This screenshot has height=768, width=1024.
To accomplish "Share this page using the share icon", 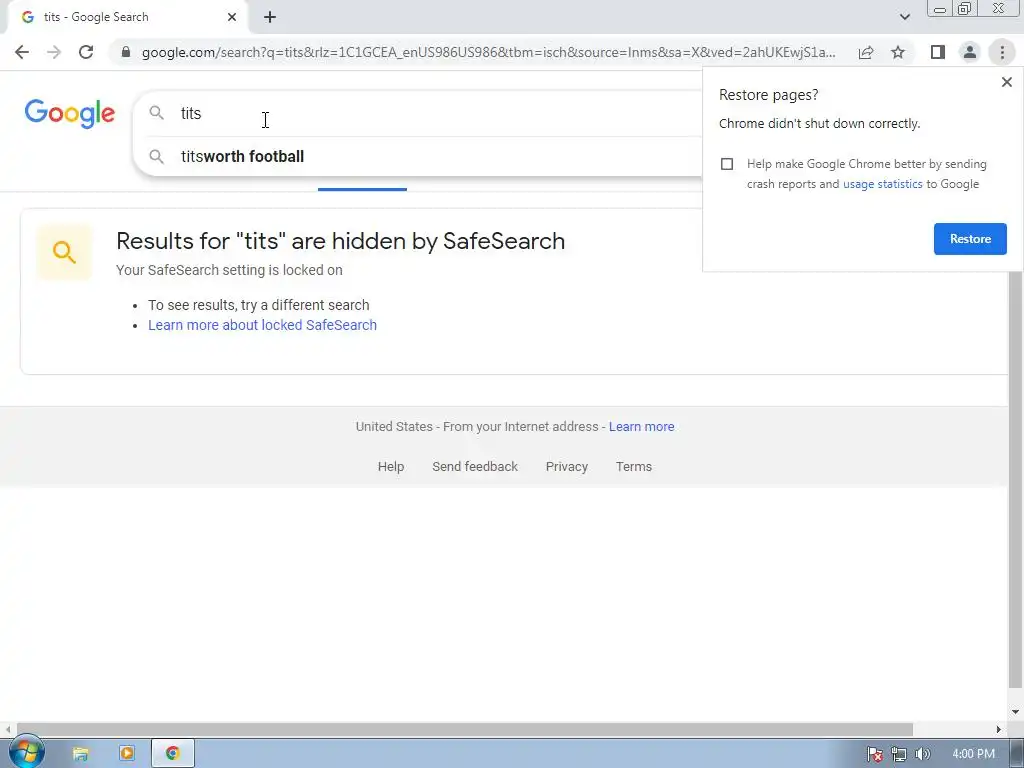I will coord(866,52).
